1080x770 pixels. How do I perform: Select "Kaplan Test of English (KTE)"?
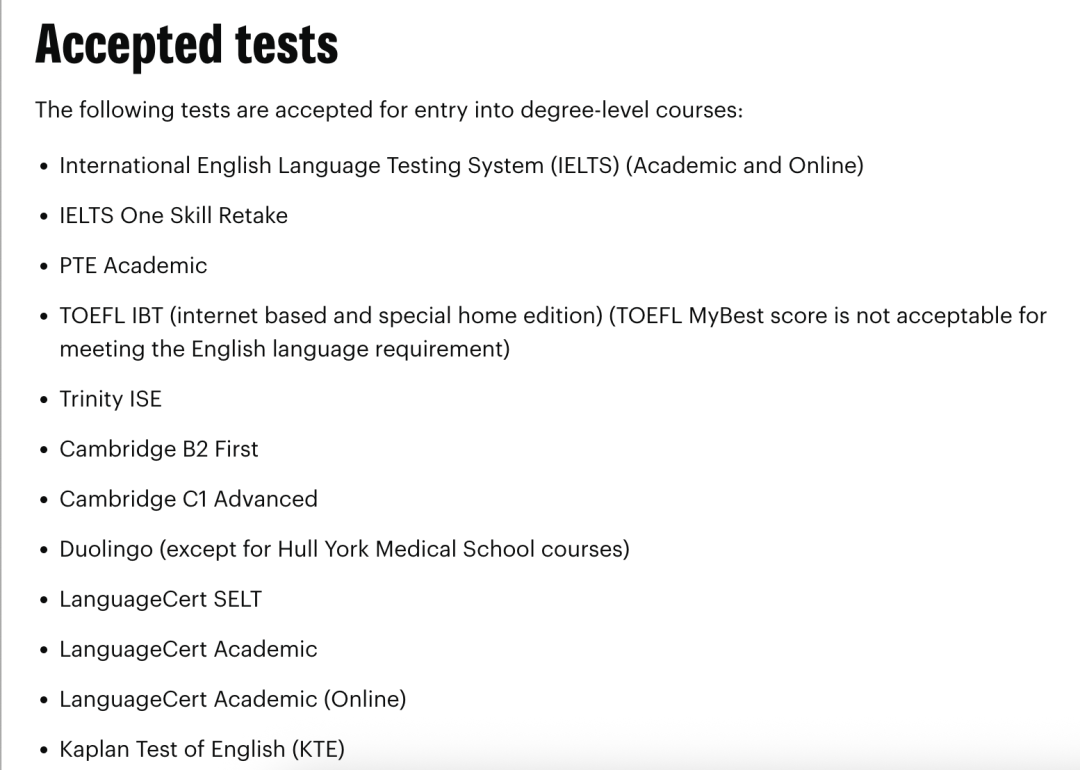click(x=201, y=749)
